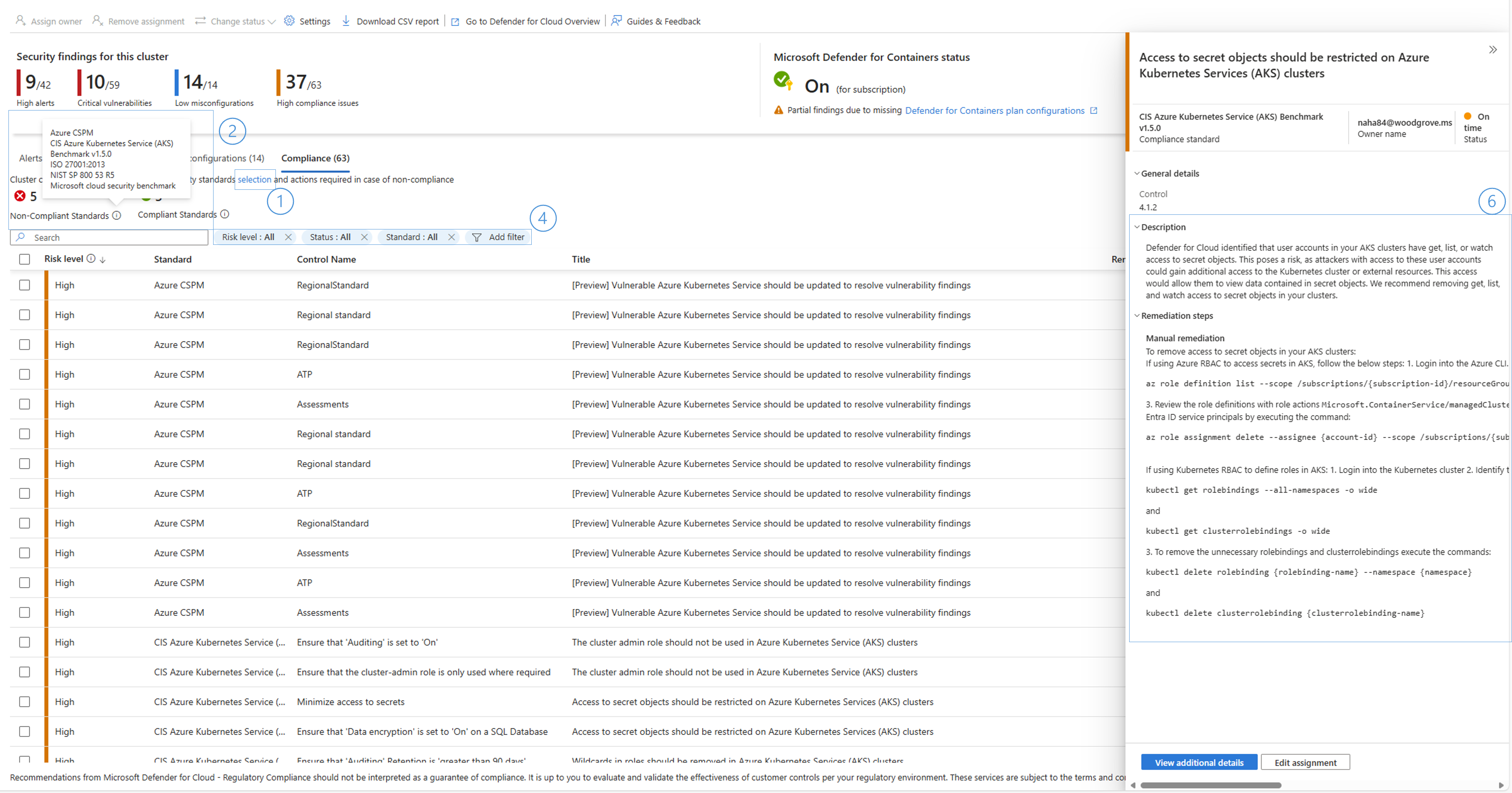Viewport: 1512px width, 793px height.
Task: Check the first ATP row checkbox
Action: 25,374
